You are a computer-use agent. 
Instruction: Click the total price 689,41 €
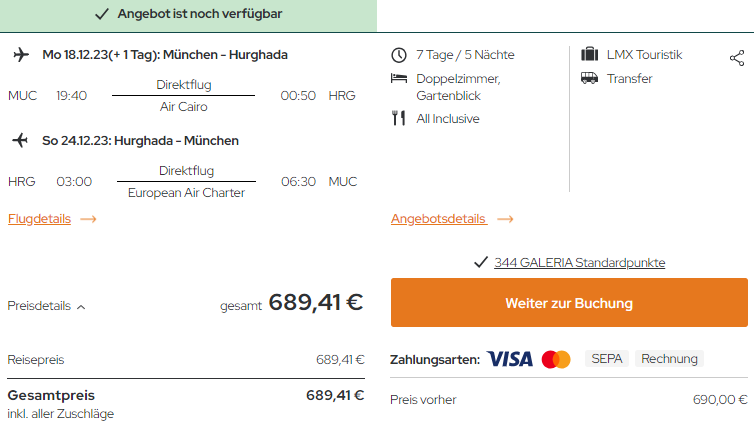coord(315,302)
